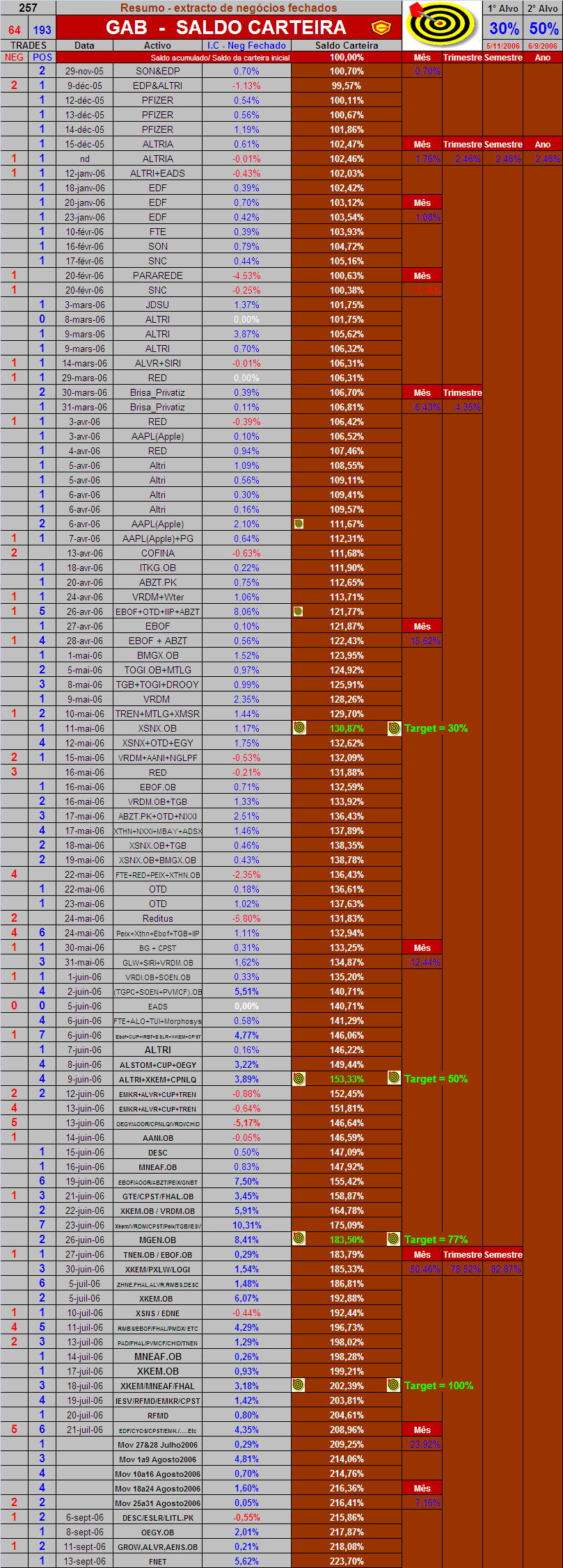Click the Mov 27&28 Julho2006 cell
563x1568 pixels.
[157, 1444]
